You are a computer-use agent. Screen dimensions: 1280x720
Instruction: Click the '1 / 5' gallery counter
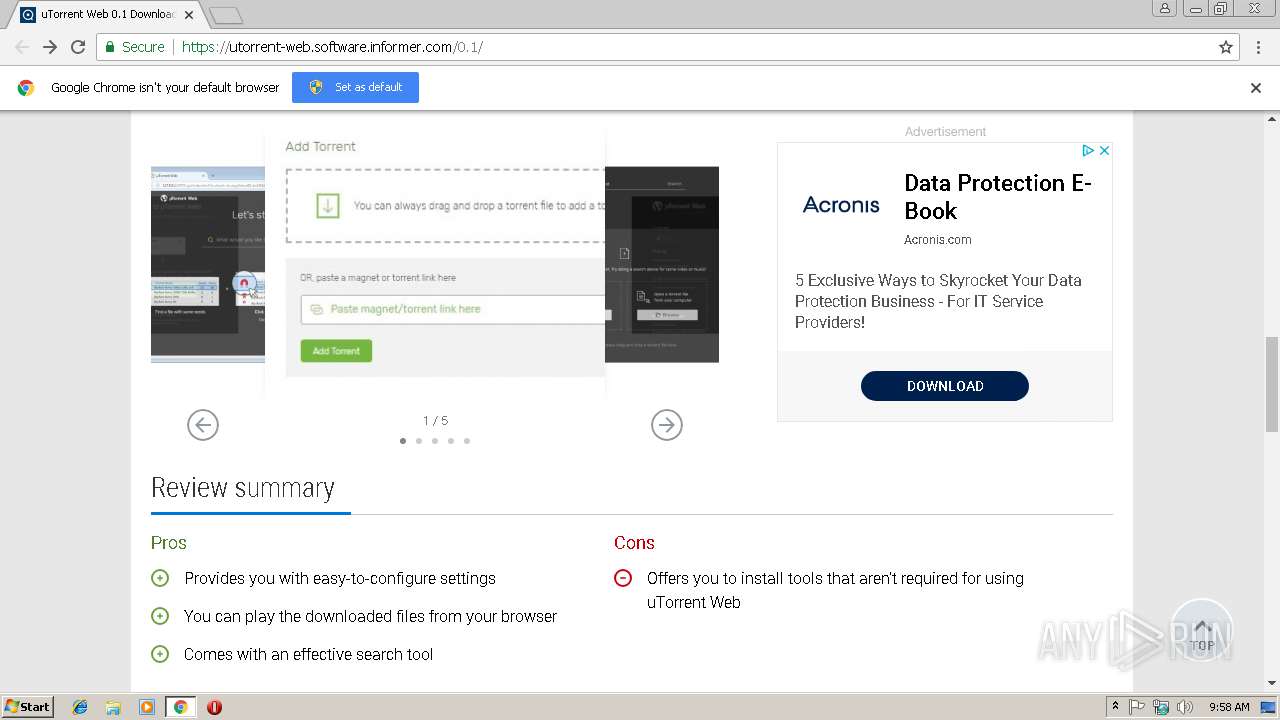click(x=435, y=421)
